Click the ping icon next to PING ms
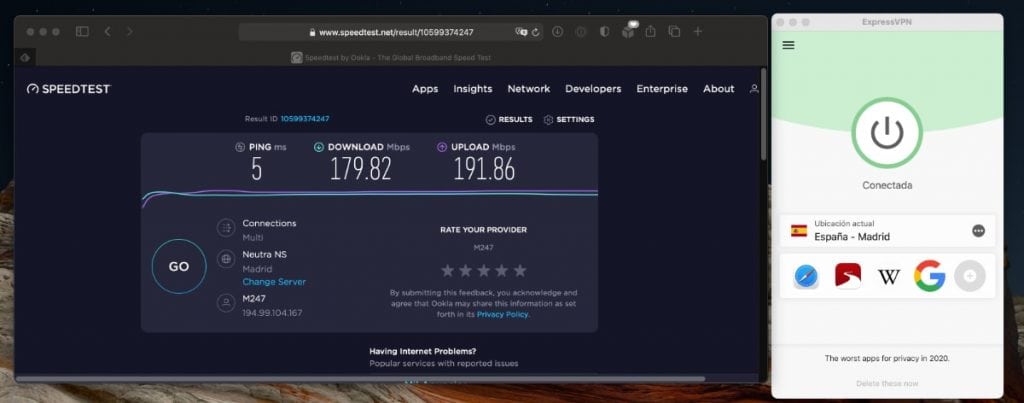Viewport: 1024px width, 403px height. coord(240,147)
